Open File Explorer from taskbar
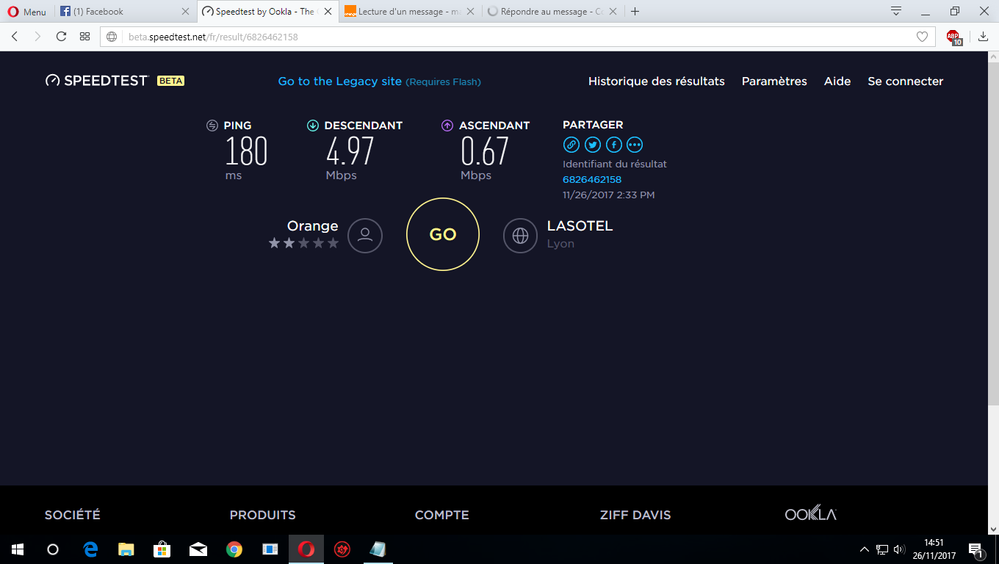999x564 pixels. (126, 549)
